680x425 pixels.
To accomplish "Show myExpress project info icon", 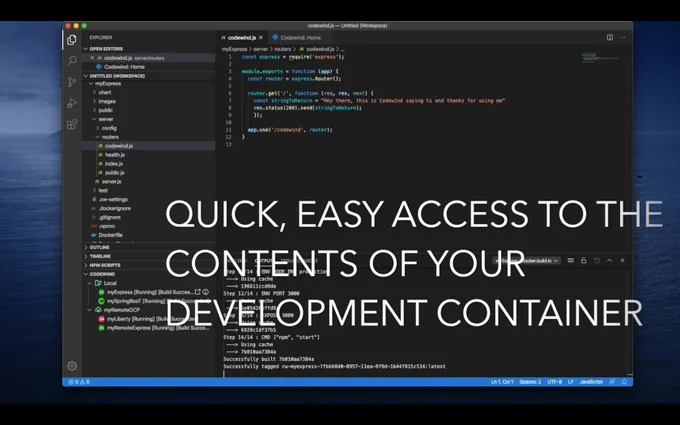I will pyautogui.click(x=206, y=292).
